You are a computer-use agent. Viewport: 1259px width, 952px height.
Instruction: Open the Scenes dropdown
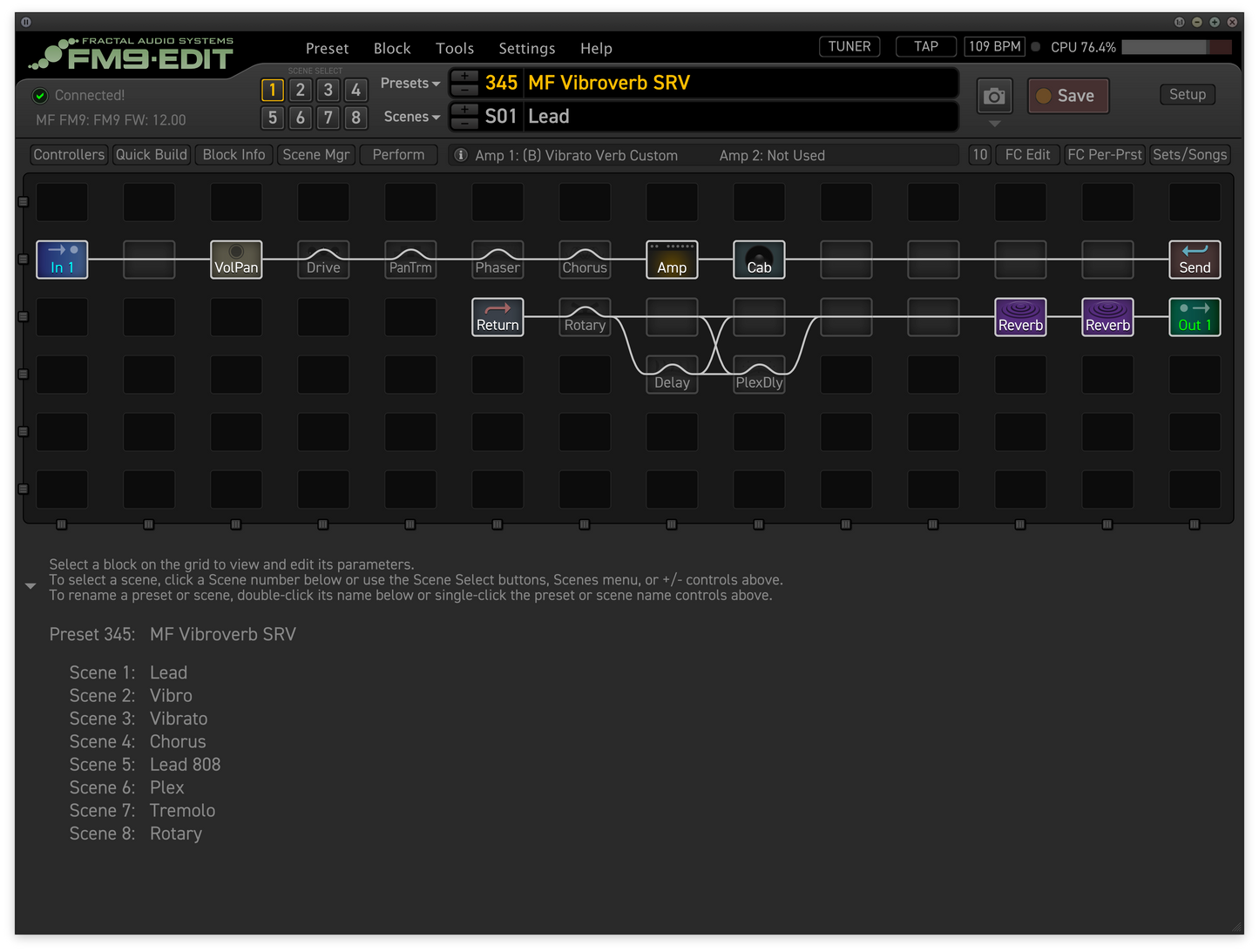click(411, 117)
